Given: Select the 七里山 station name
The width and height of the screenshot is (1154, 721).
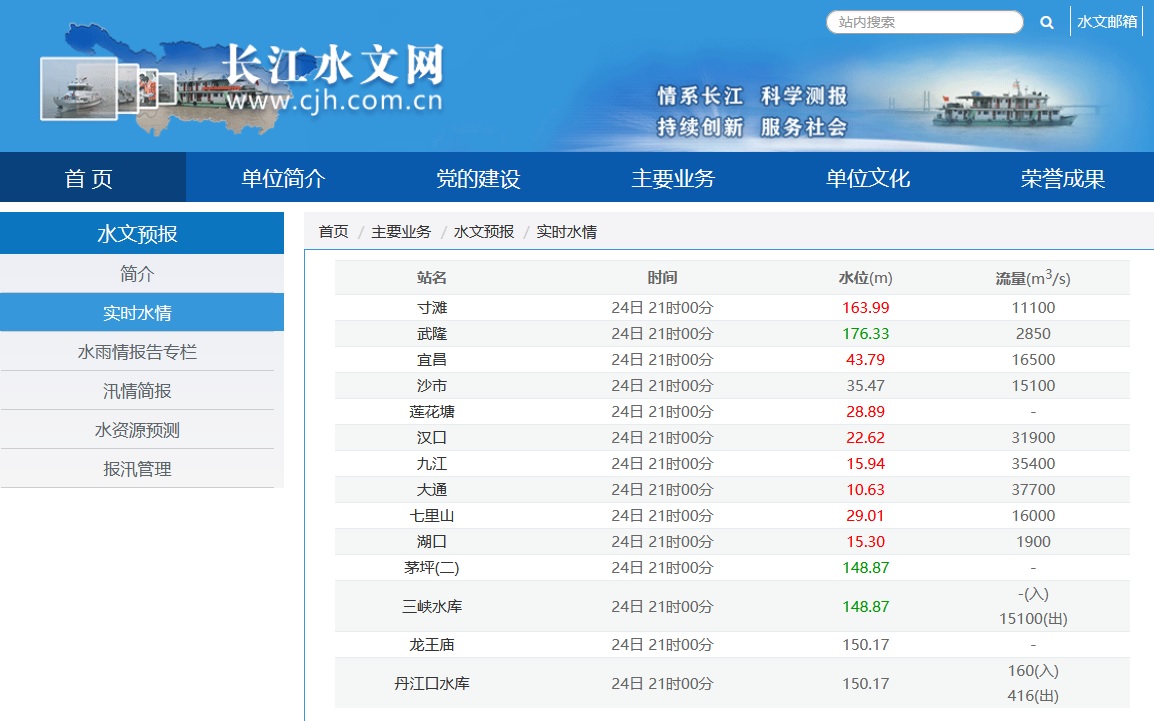Looking at the screenshot, I should tap(432, 515).
